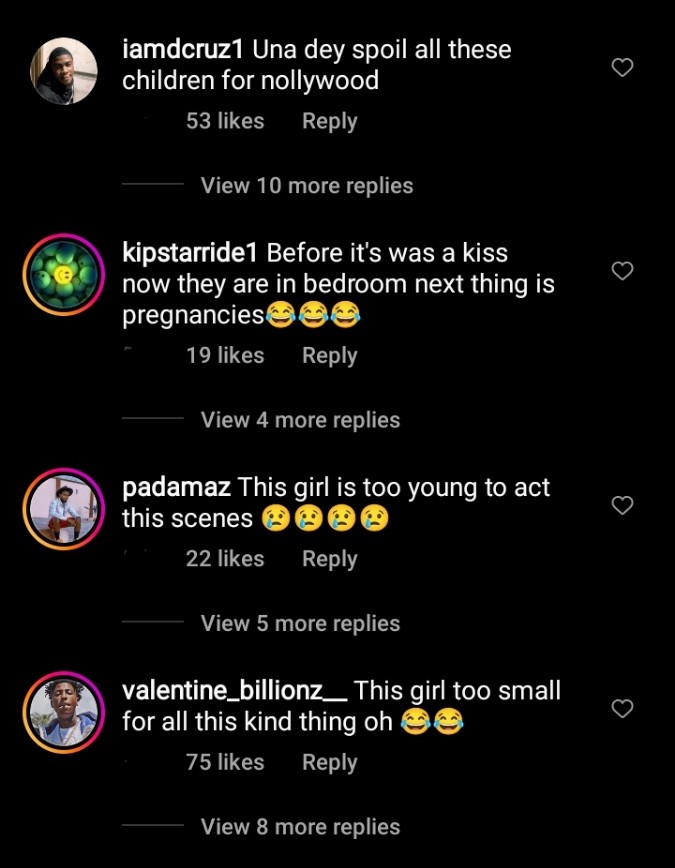The image size is (675, 868).
Task: Show "View 5 more replies" thread
Action: (300, 623)
